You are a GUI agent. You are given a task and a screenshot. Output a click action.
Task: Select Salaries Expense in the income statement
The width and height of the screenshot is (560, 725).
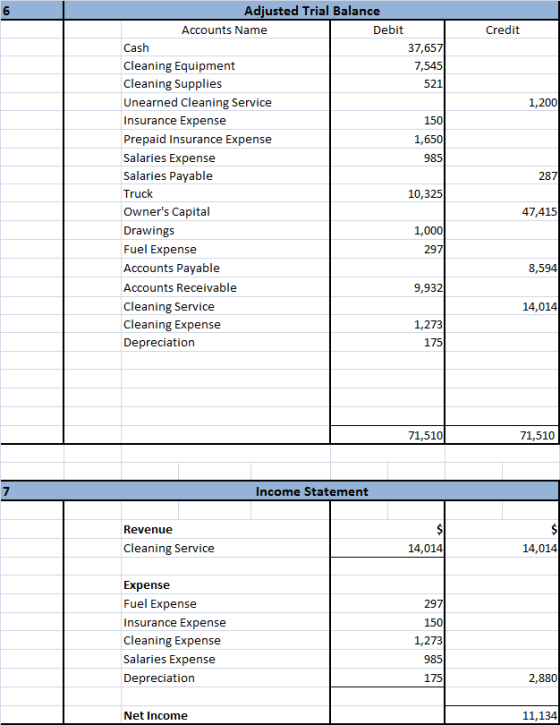(x=226, y=659)
